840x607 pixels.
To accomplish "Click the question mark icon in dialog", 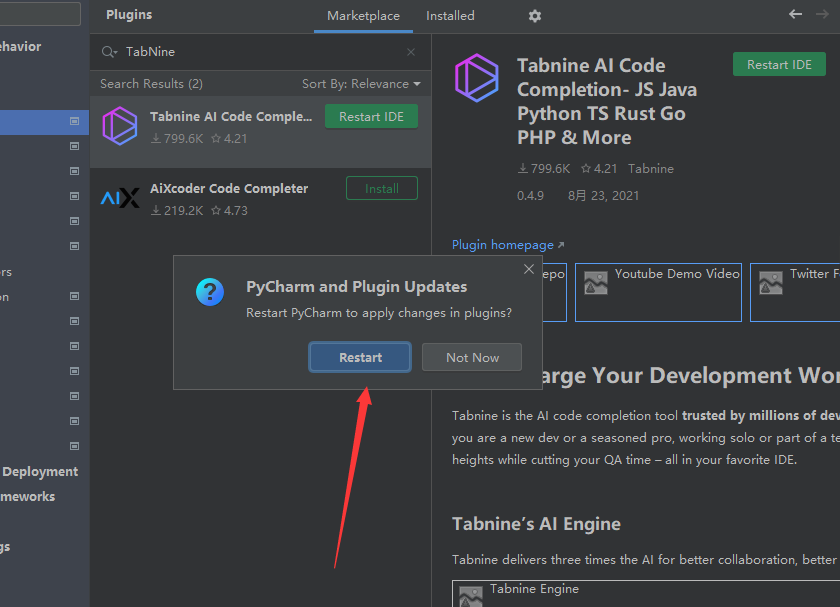I will point(209,292).
